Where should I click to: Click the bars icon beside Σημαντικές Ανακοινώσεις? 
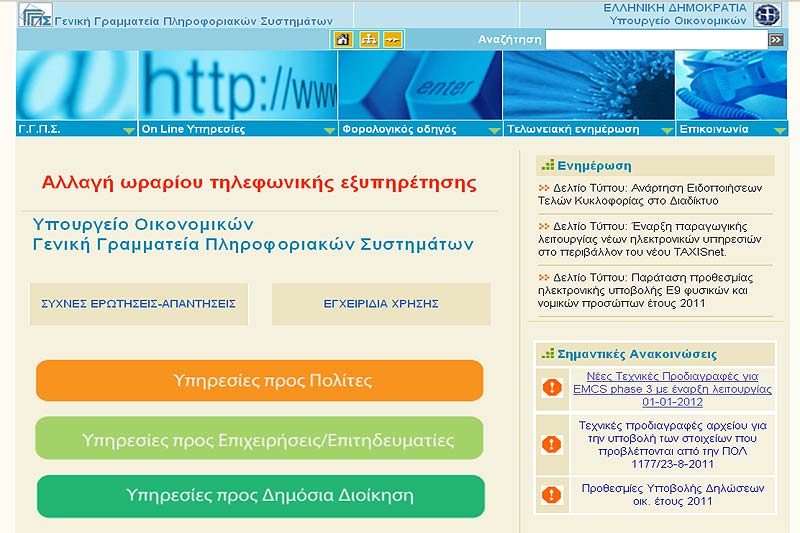pos(547,353)
